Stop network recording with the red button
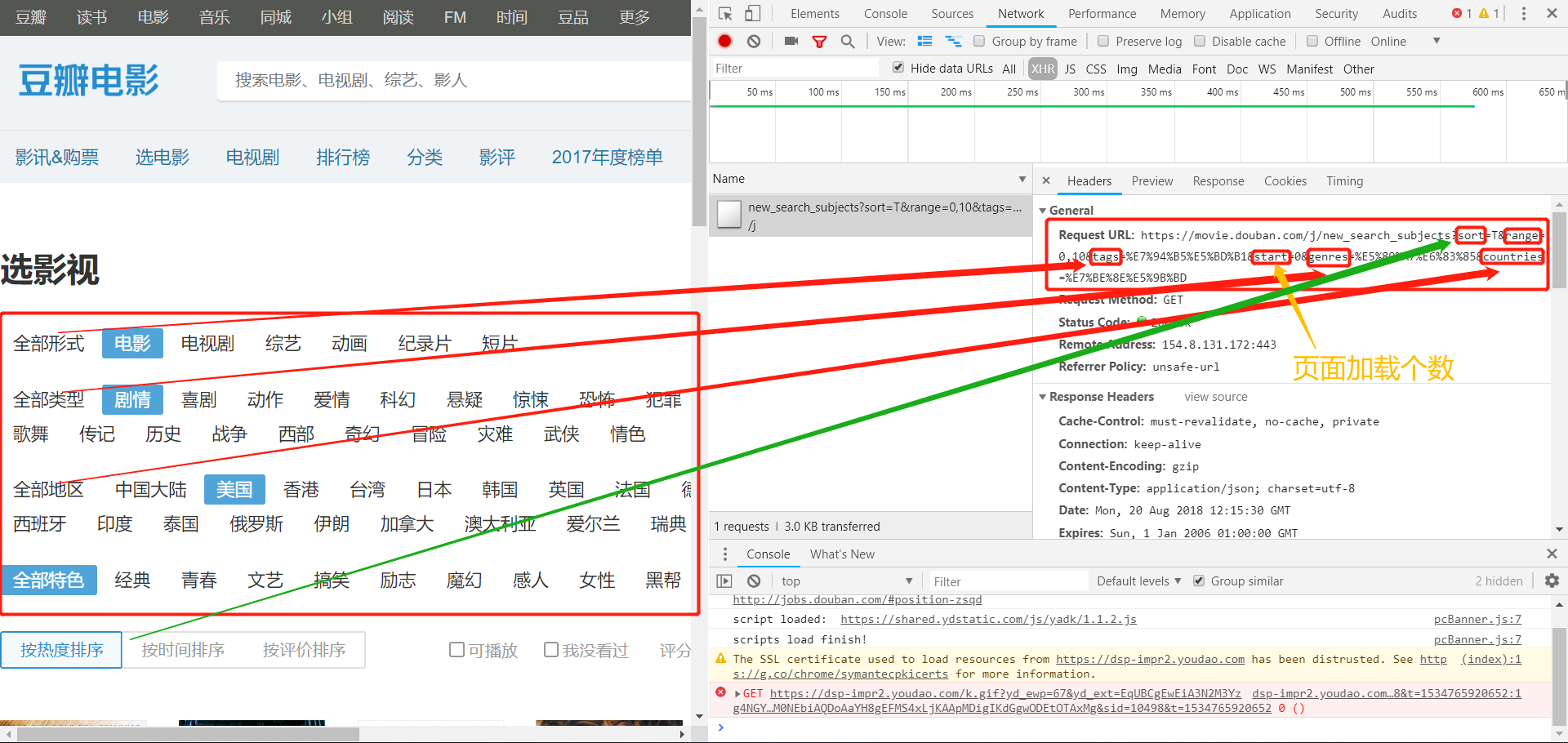Viewport: 1568px width, 743px height. pyautogui.click(x=724, y=41)
